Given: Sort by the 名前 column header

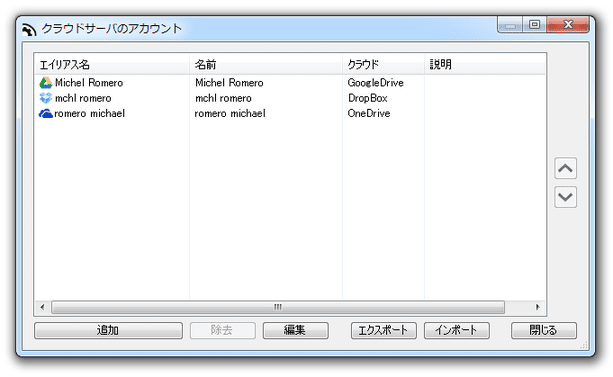Looking at the screenshot, I should point(266,65).
